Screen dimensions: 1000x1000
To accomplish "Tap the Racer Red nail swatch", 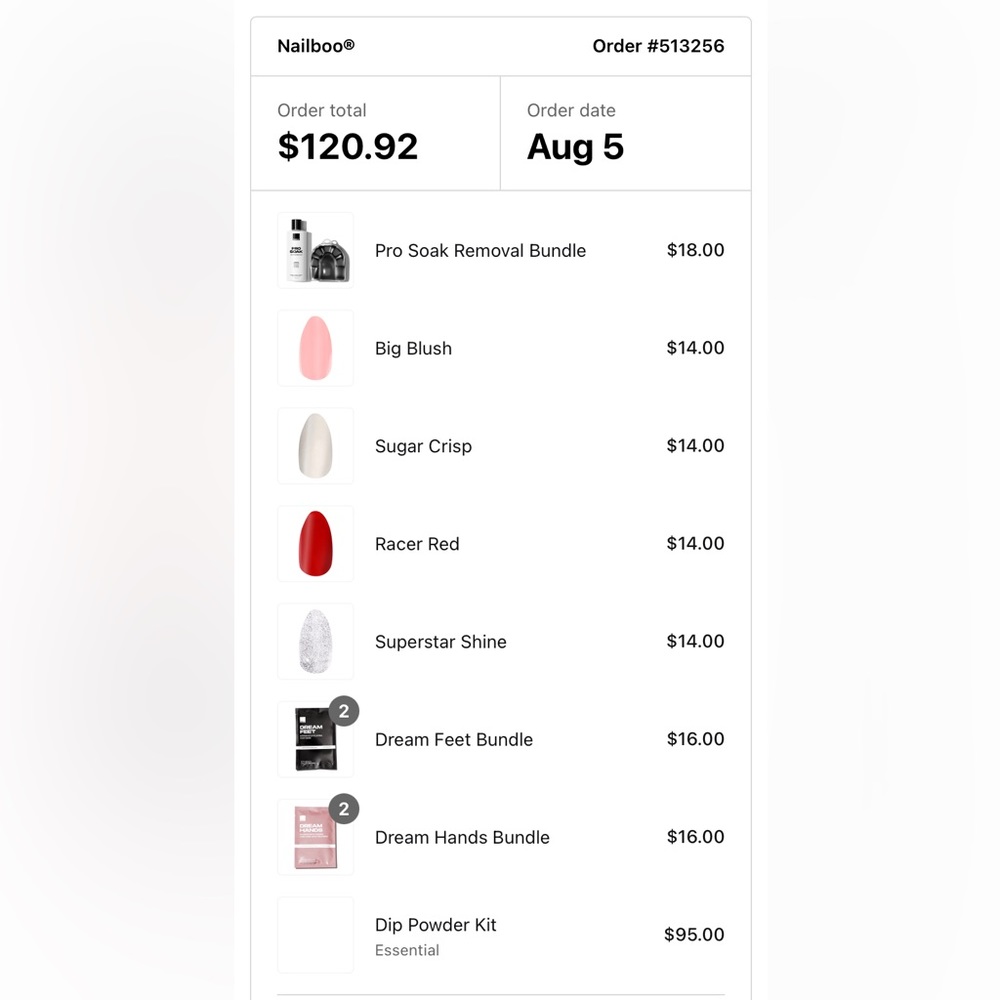I will (x=315, y=544).
